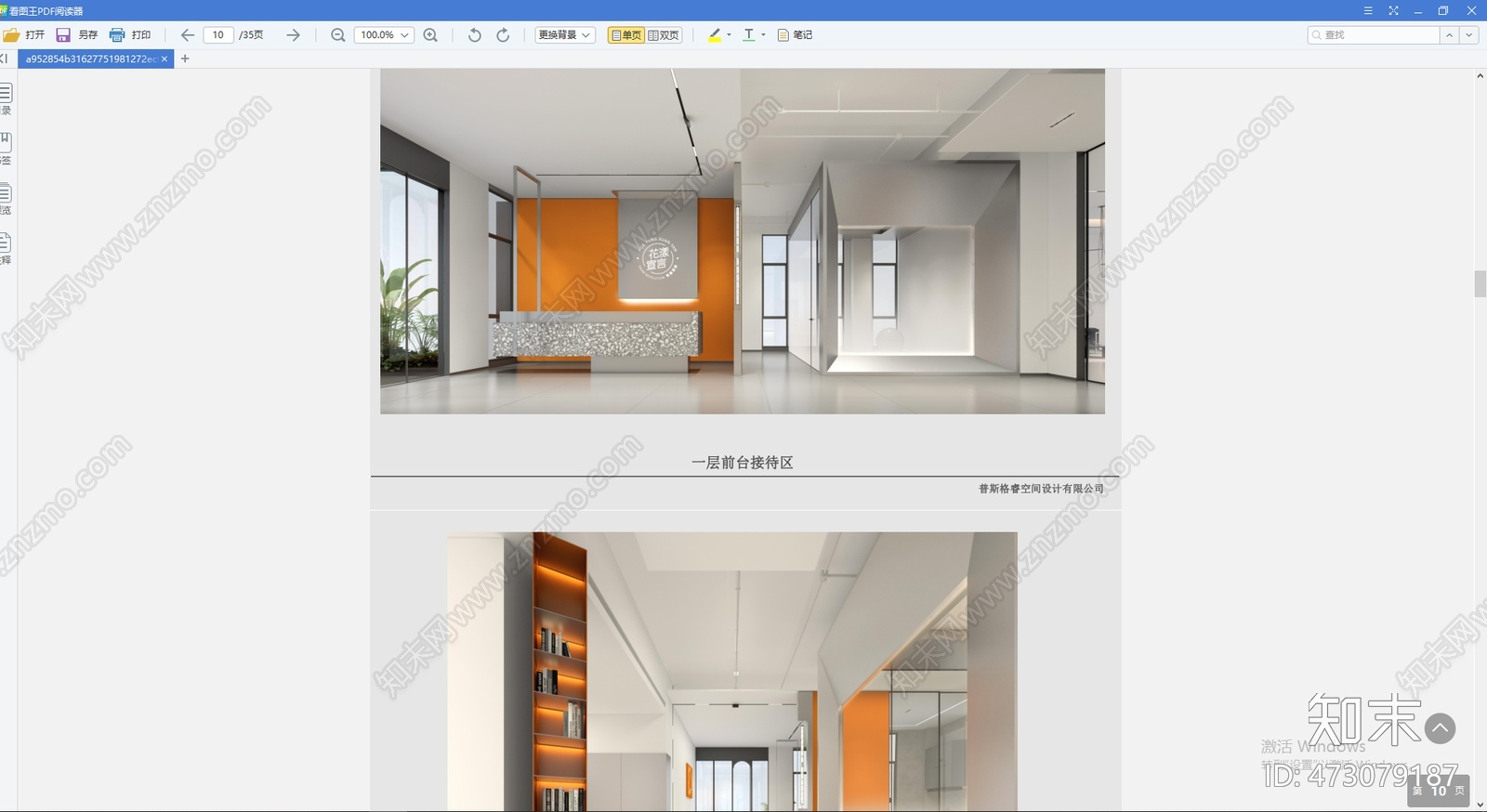Click the reception area rendering image

[x=743, y=241]
